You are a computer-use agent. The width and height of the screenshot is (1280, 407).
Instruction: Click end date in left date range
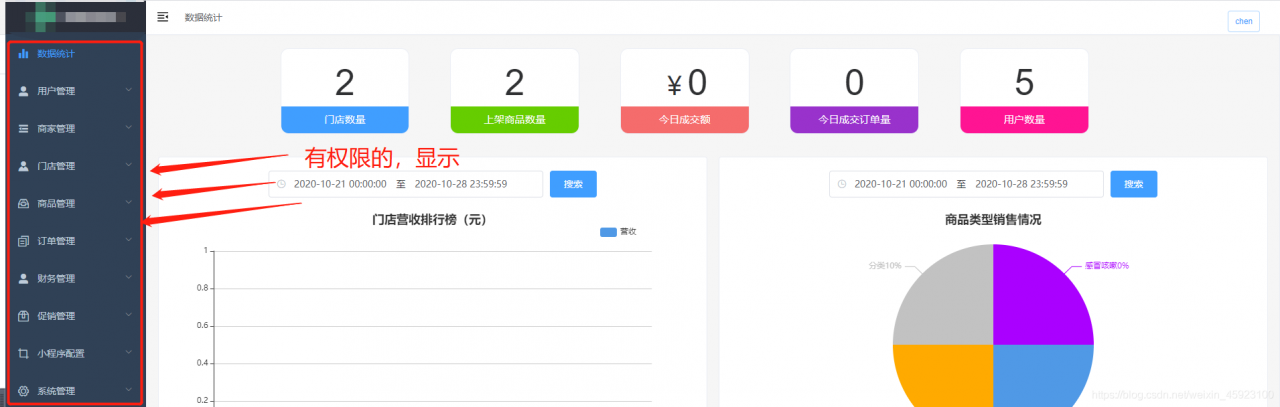tap(460, 184)
